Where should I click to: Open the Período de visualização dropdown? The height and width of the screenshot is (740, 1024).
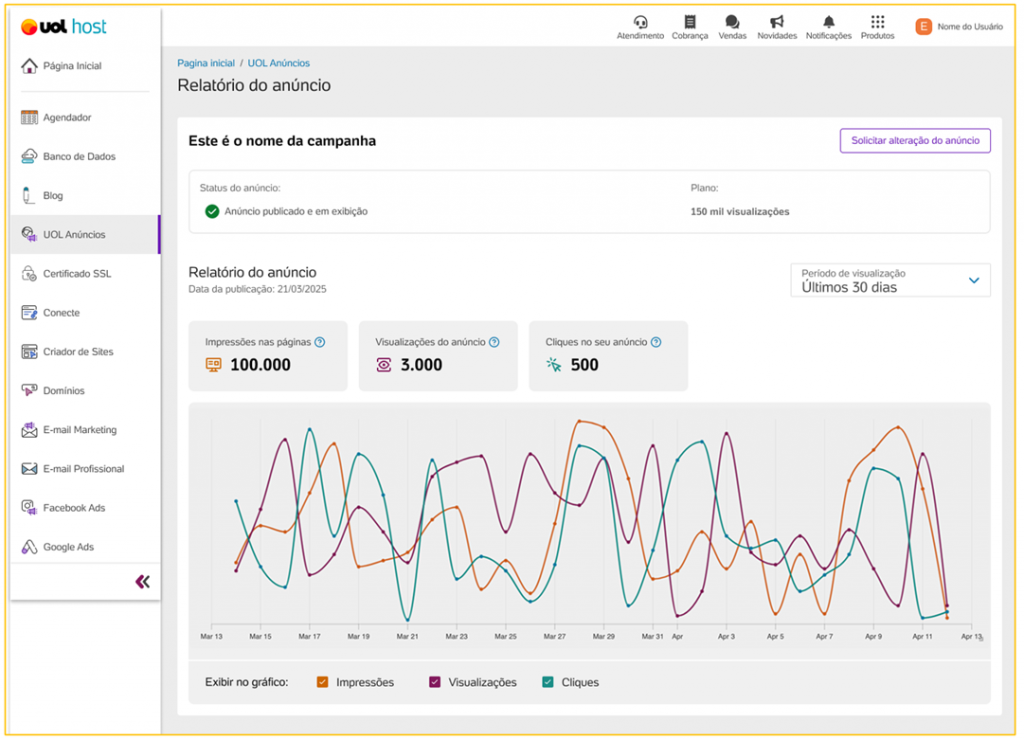pos(890,280)
